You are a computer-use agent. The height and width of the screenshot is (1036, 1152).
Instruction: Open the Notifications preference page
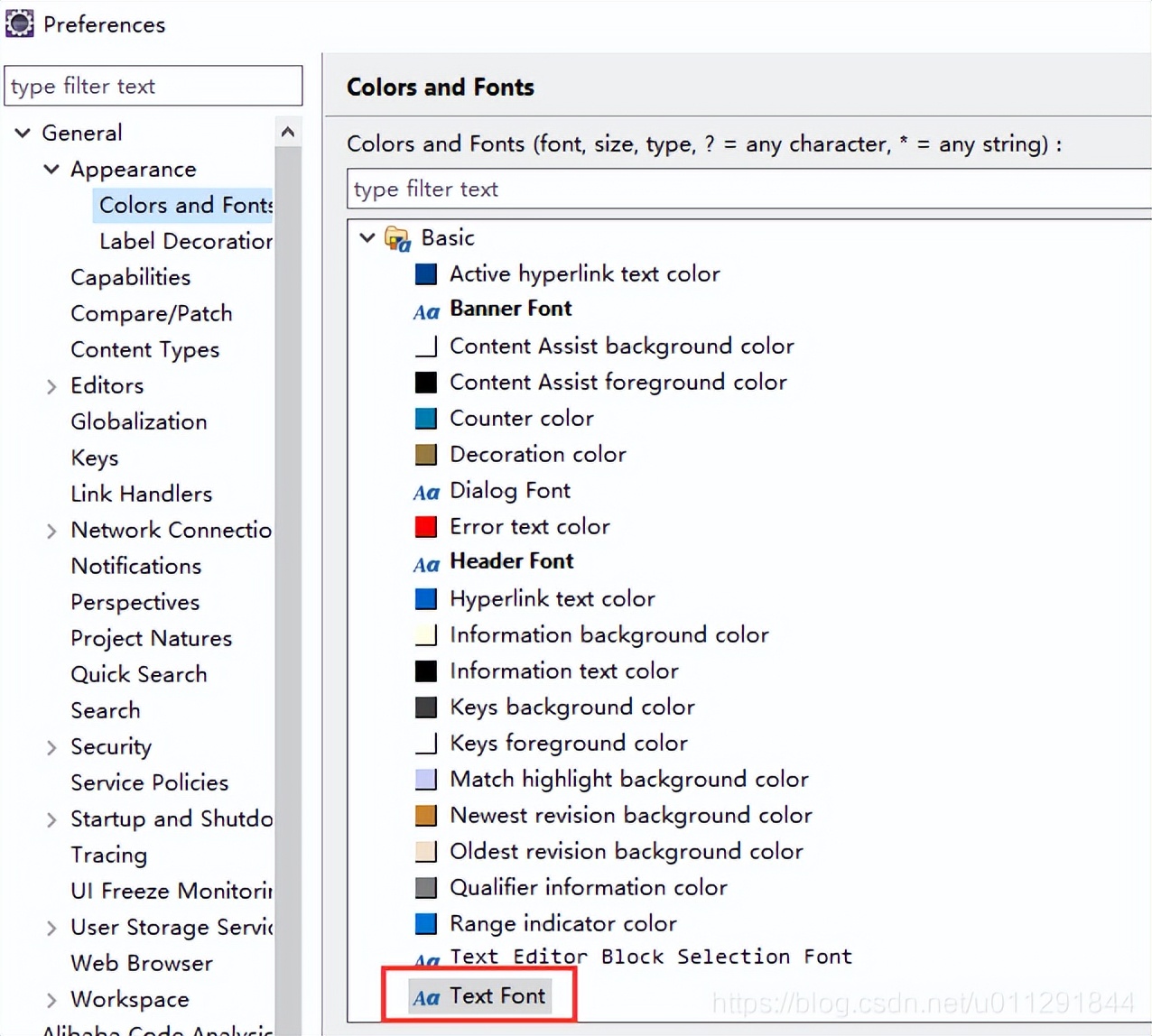(x=135, y=566)
